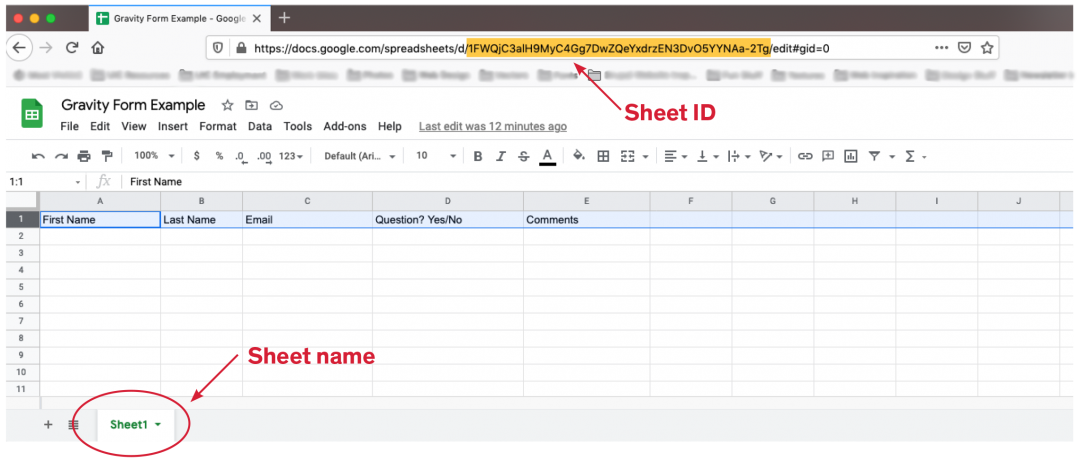Open the Help menu
Image resolution: width=1090 pixels, height=462 pixels.
click(x=389, y=126)
